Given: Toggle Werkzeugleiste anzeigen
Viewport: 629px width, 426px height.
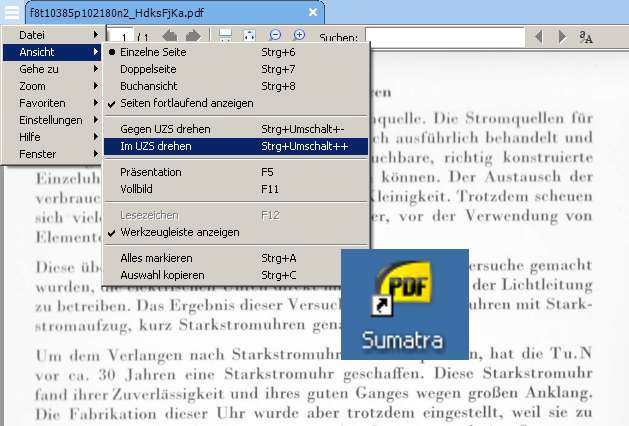Looking at the screenshot, I should point(236,232).
